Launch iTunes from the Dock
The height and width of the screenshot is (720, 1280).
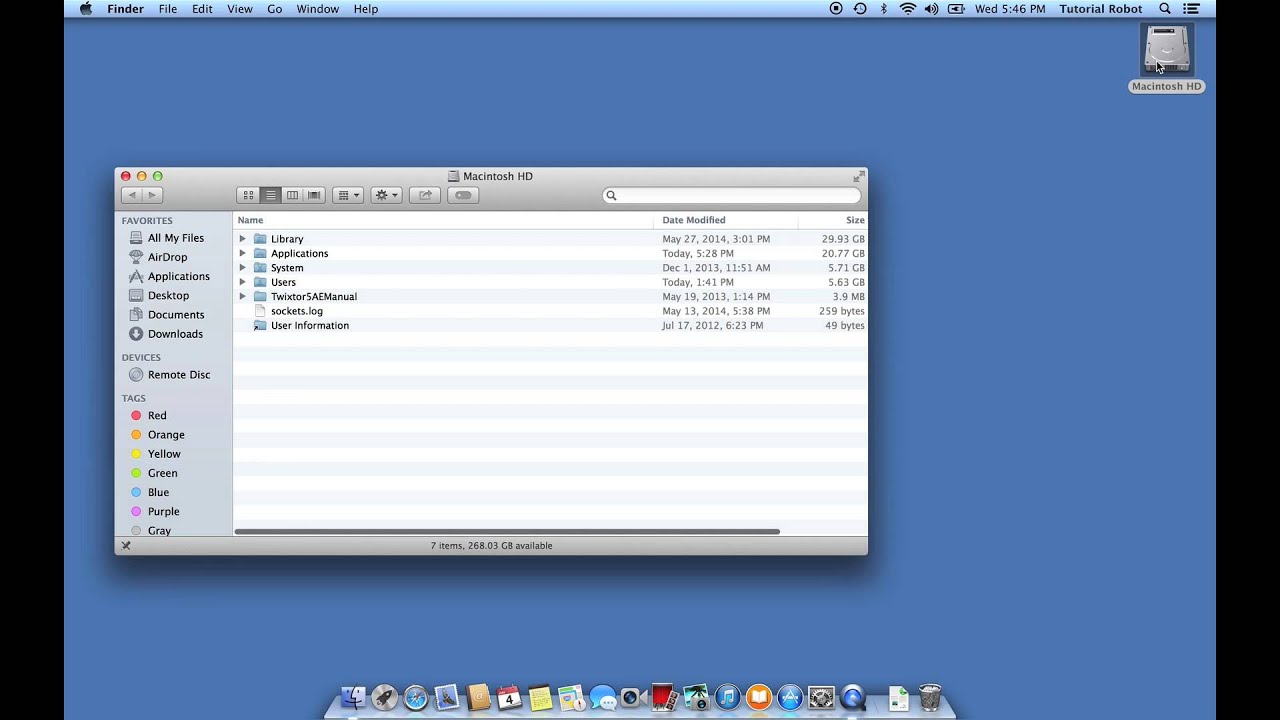pyautogui.click(x=727, y=697)
